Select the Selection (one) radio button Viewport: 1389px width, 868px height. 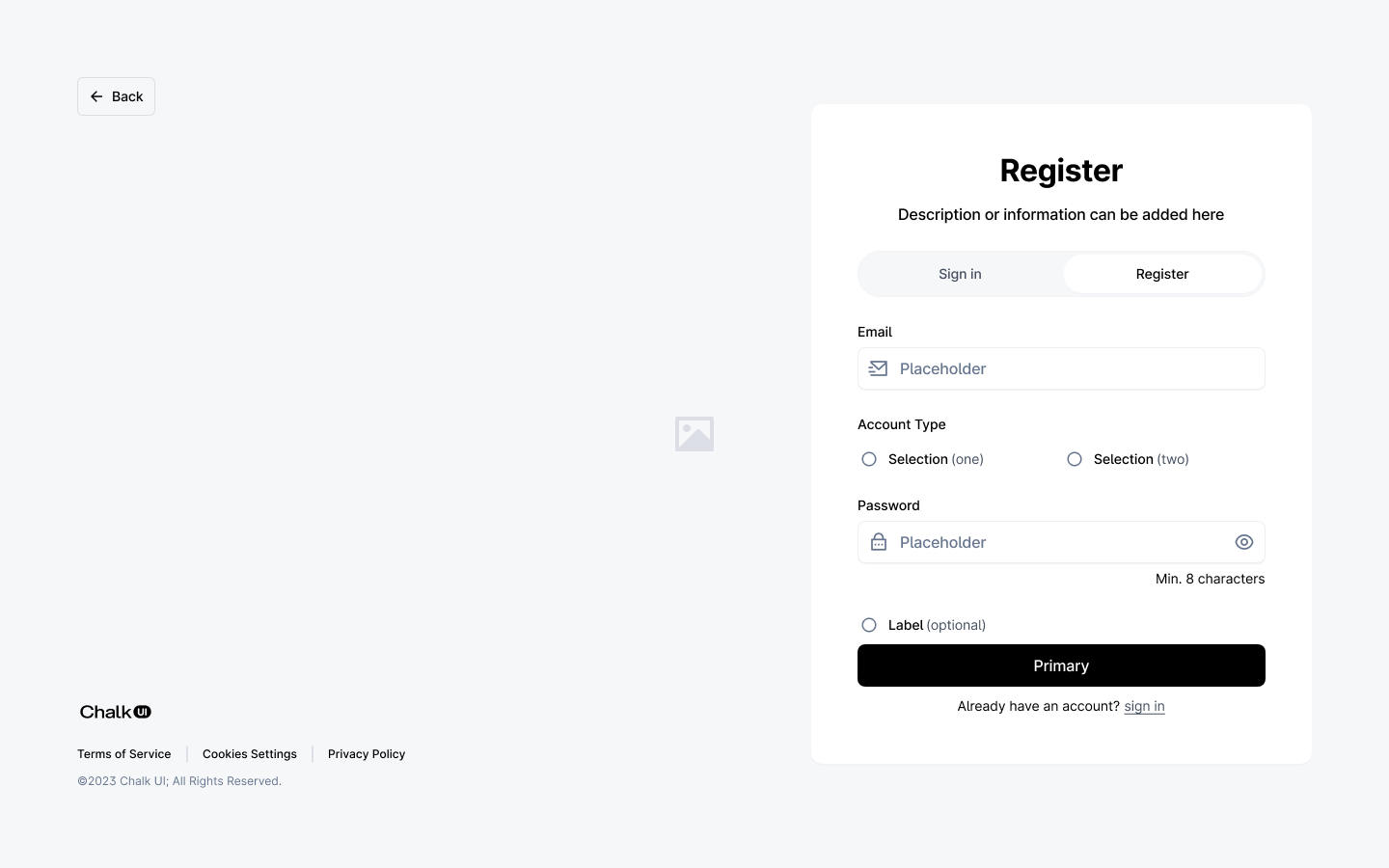pos(869,459)
